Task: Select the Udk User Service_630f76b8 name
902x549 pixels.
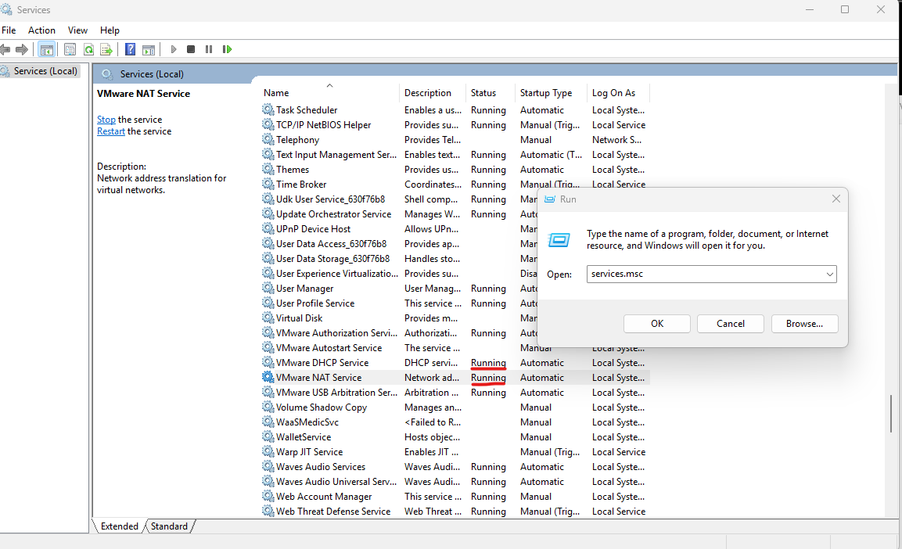Action: (x=330, y=199)
